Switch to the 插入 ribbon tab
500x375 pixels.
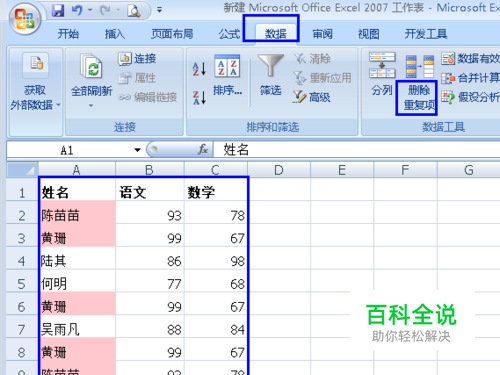point(115,34)
